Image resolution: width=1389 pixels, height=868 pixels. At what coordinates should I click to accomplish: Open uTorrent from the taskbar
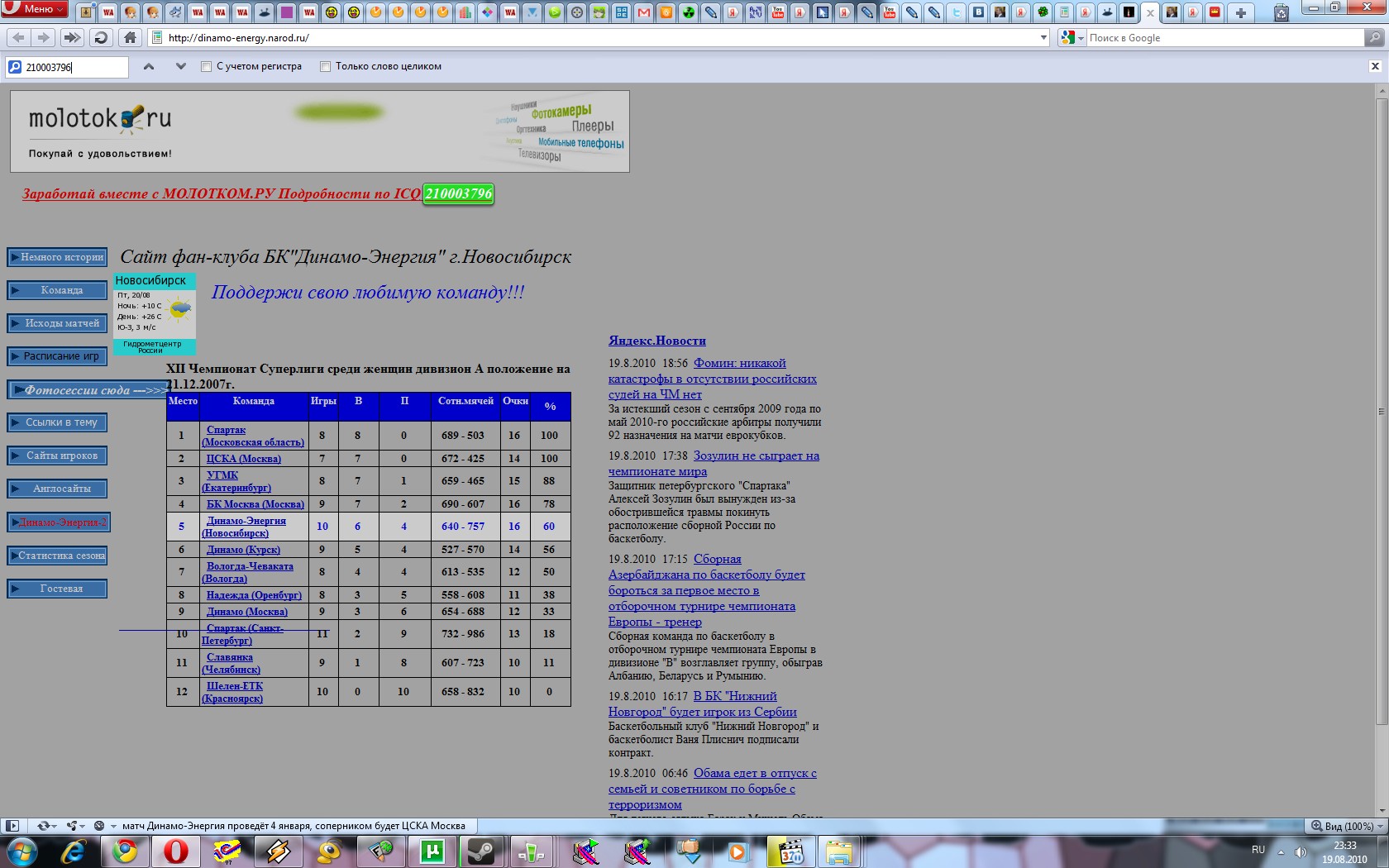tap(432, 851)
